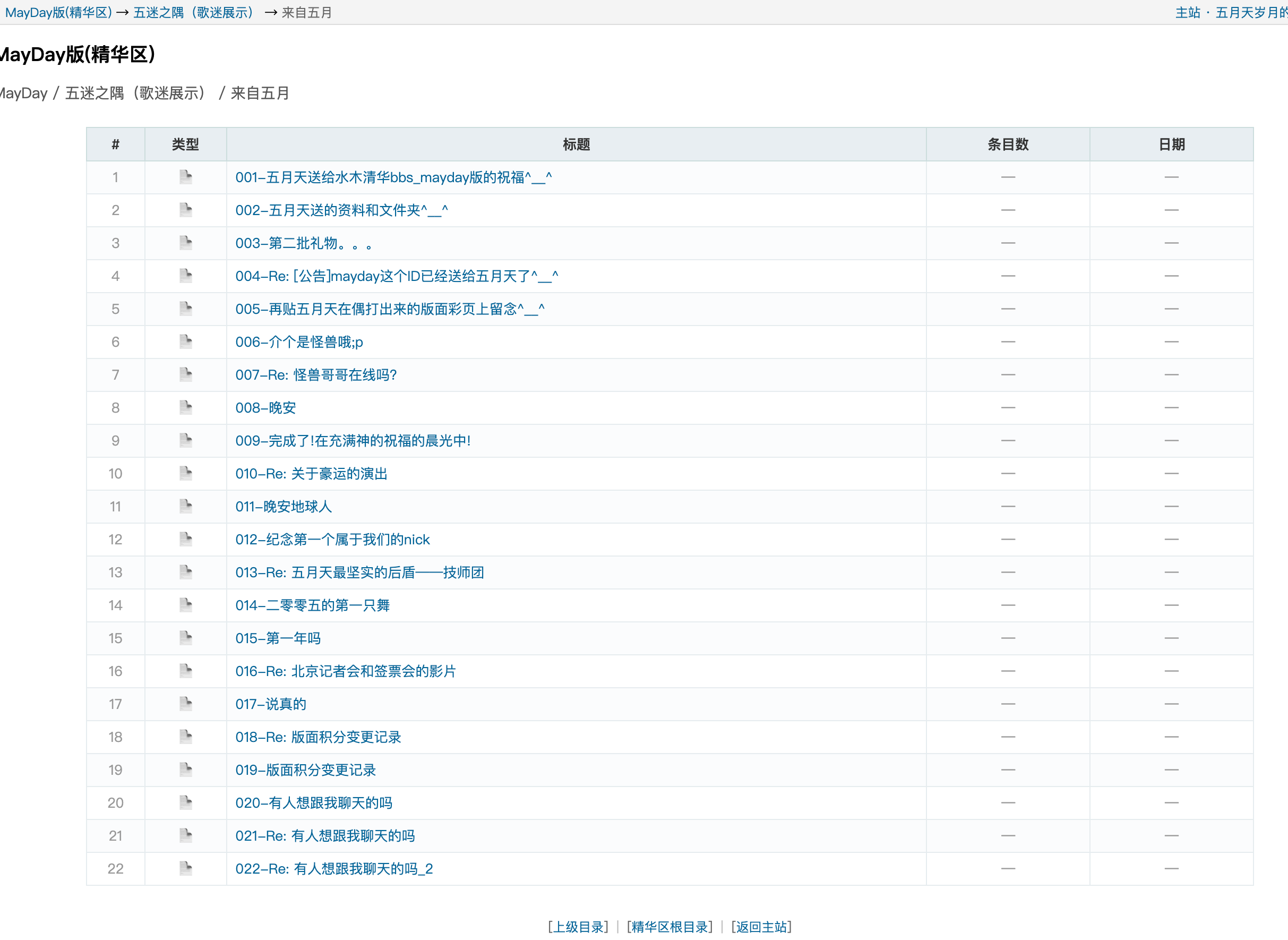
Task: Click the file icon in row 2
Action: coord(185,210)
